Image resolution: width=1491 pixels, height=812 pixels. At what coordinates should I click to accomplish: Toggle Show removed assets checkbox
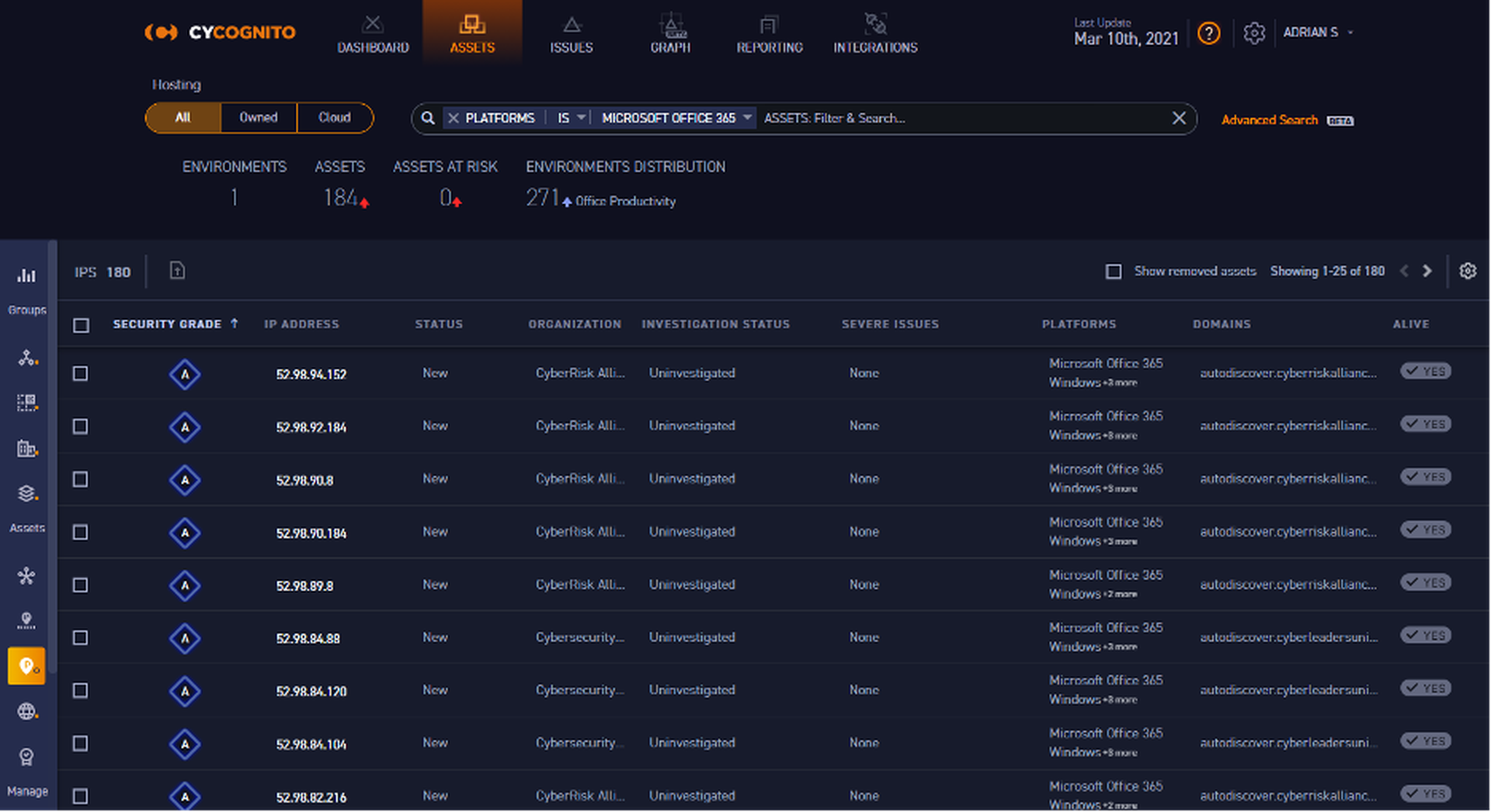pos(1114,272)
